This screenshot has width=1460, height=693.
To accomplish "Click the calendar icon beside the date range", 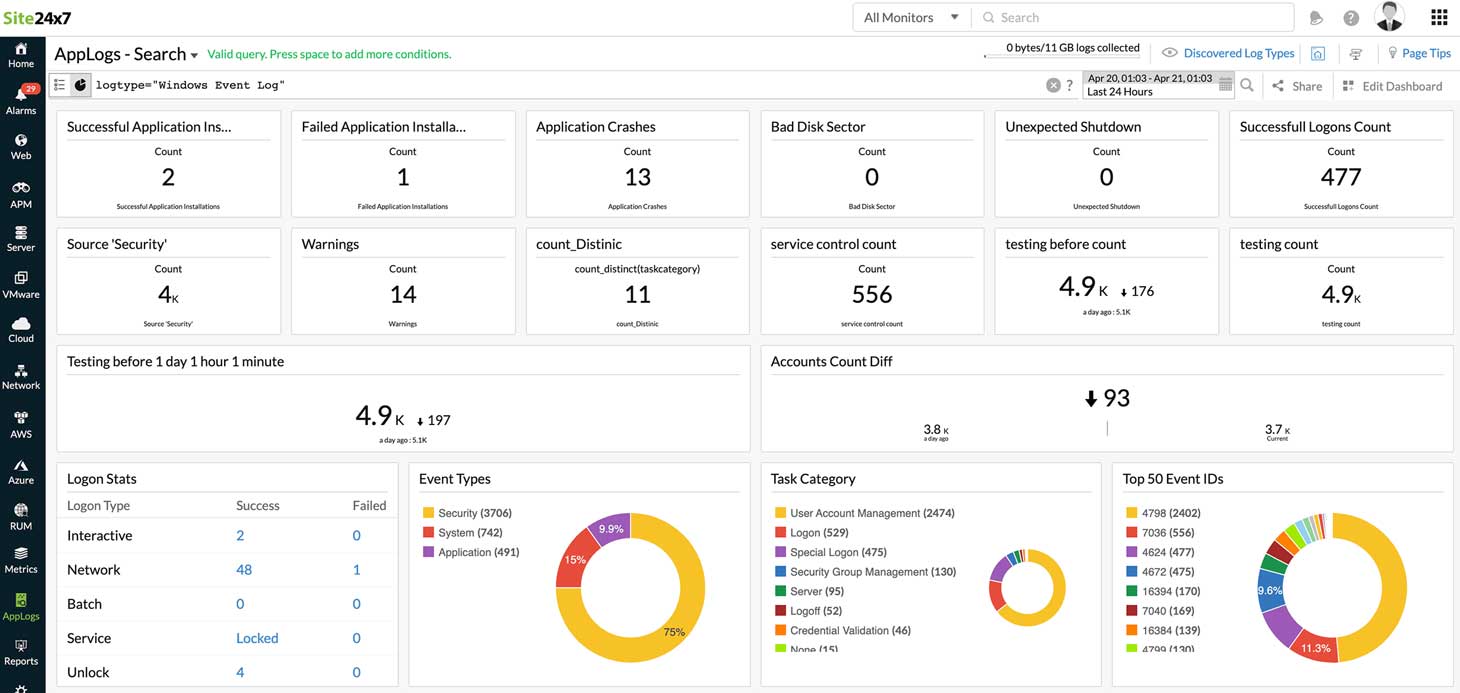I will click(1225, 83).
